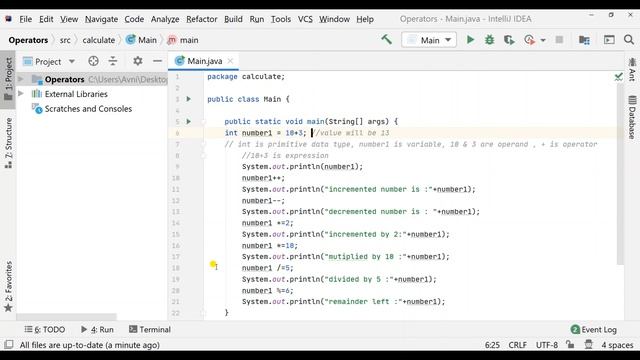Collapse all in Project panel
This screenshot has height=360, width=640.
click(113, 61)
